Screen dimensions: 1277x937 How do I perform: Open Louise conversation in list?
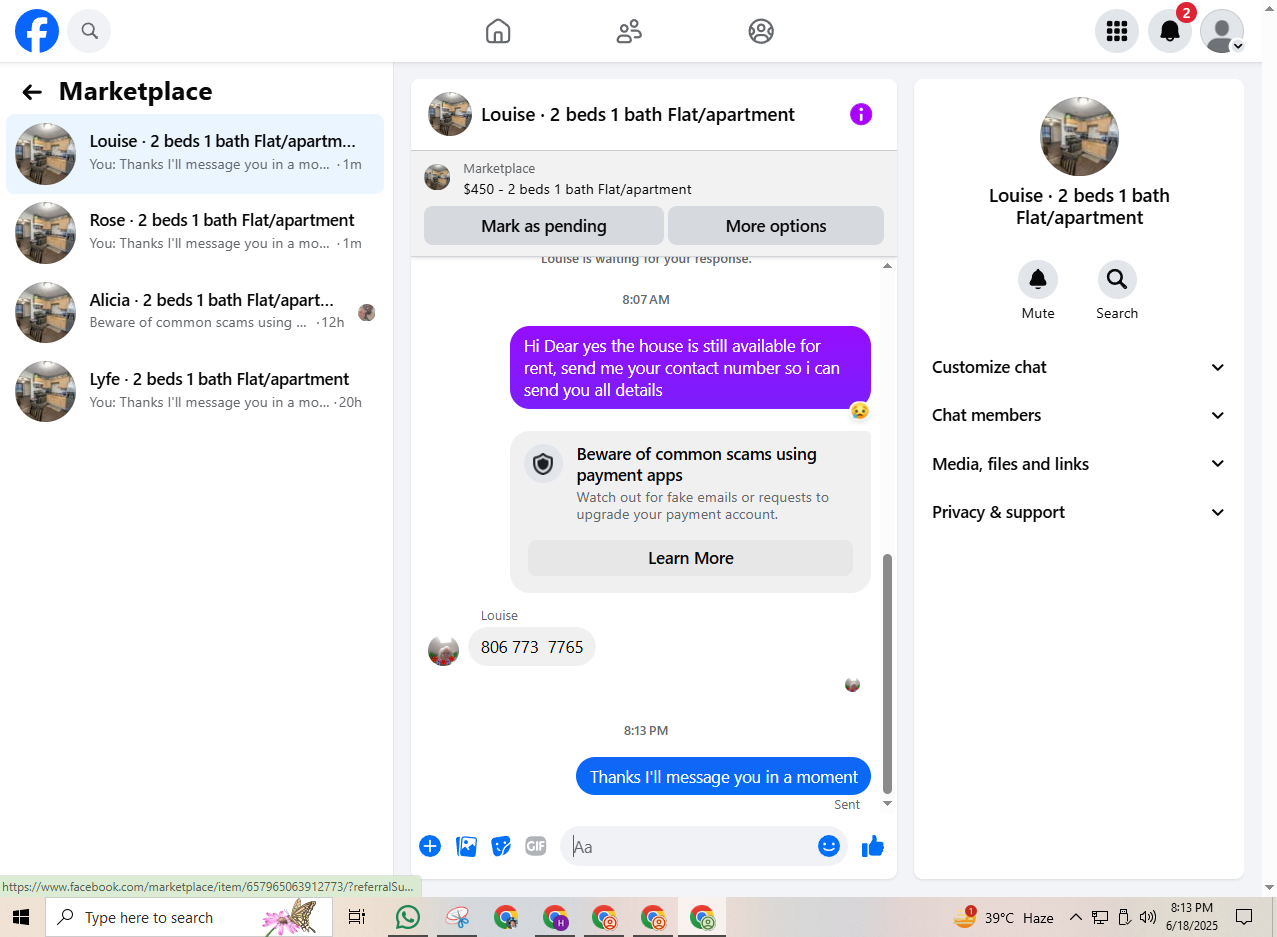195,153
